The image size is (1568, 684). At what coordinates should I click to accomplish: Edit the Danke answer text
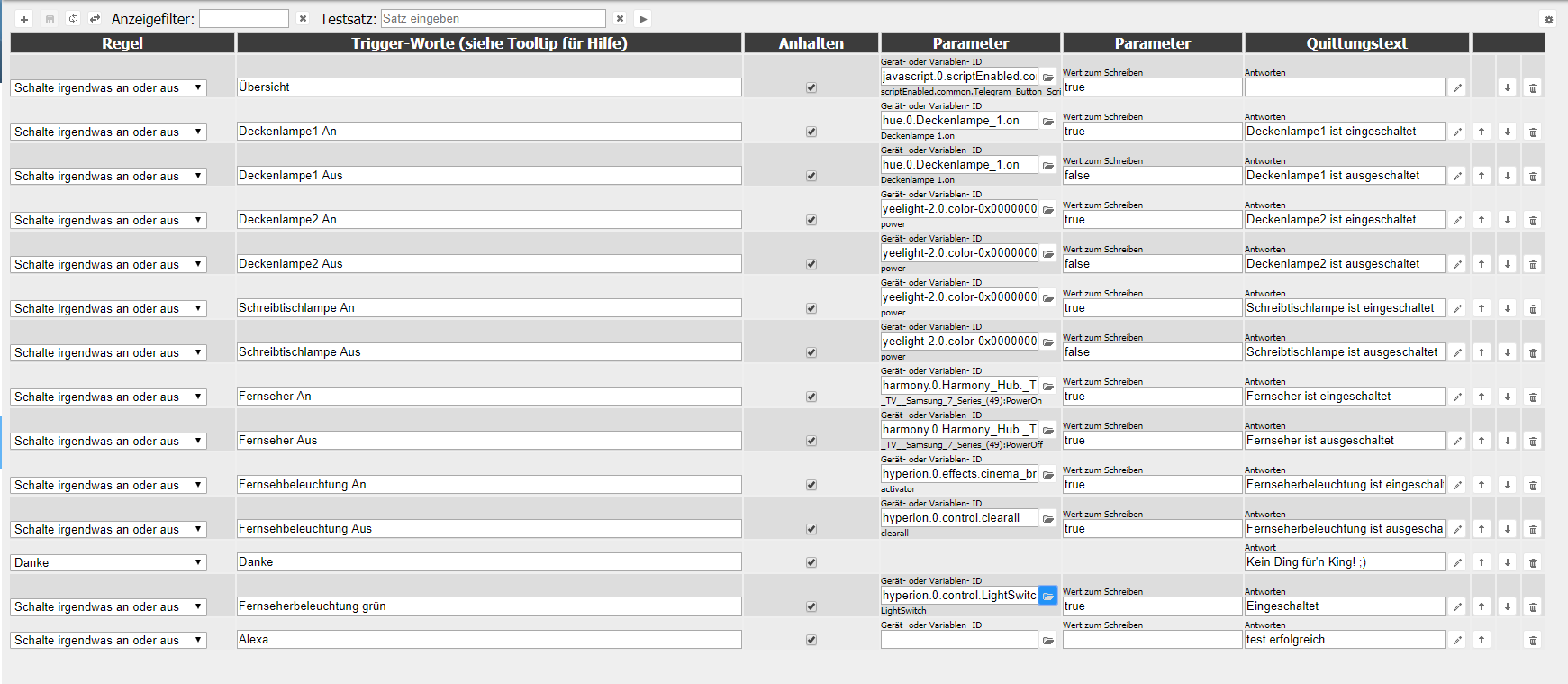1457,562
